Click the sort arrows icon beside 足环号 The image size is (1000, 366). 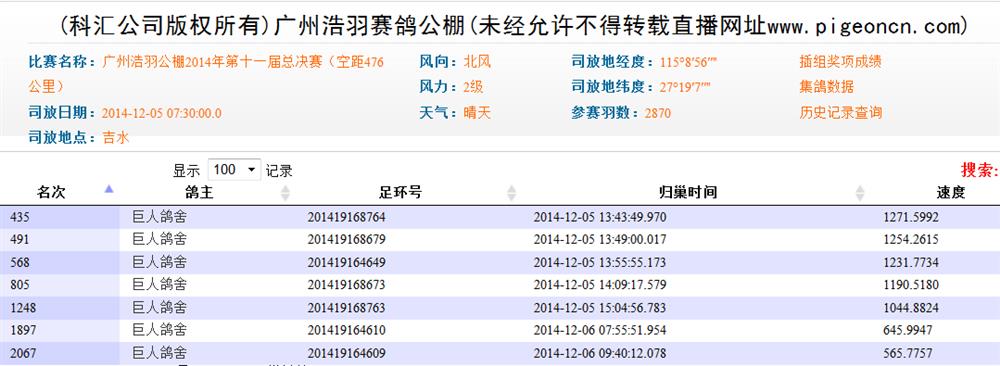click(x=511, y=193)
